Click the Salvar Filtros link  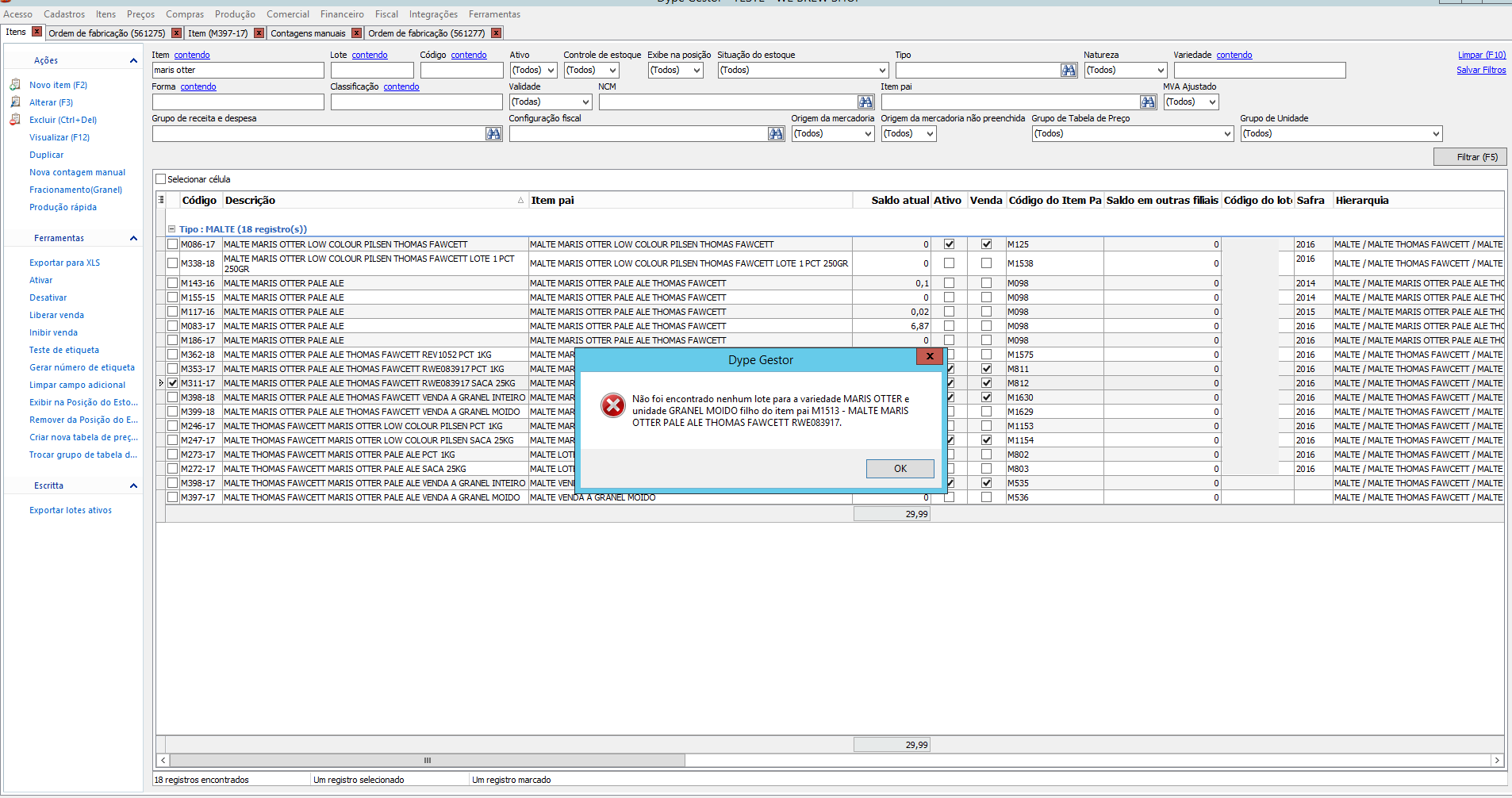pos(1481,70)
